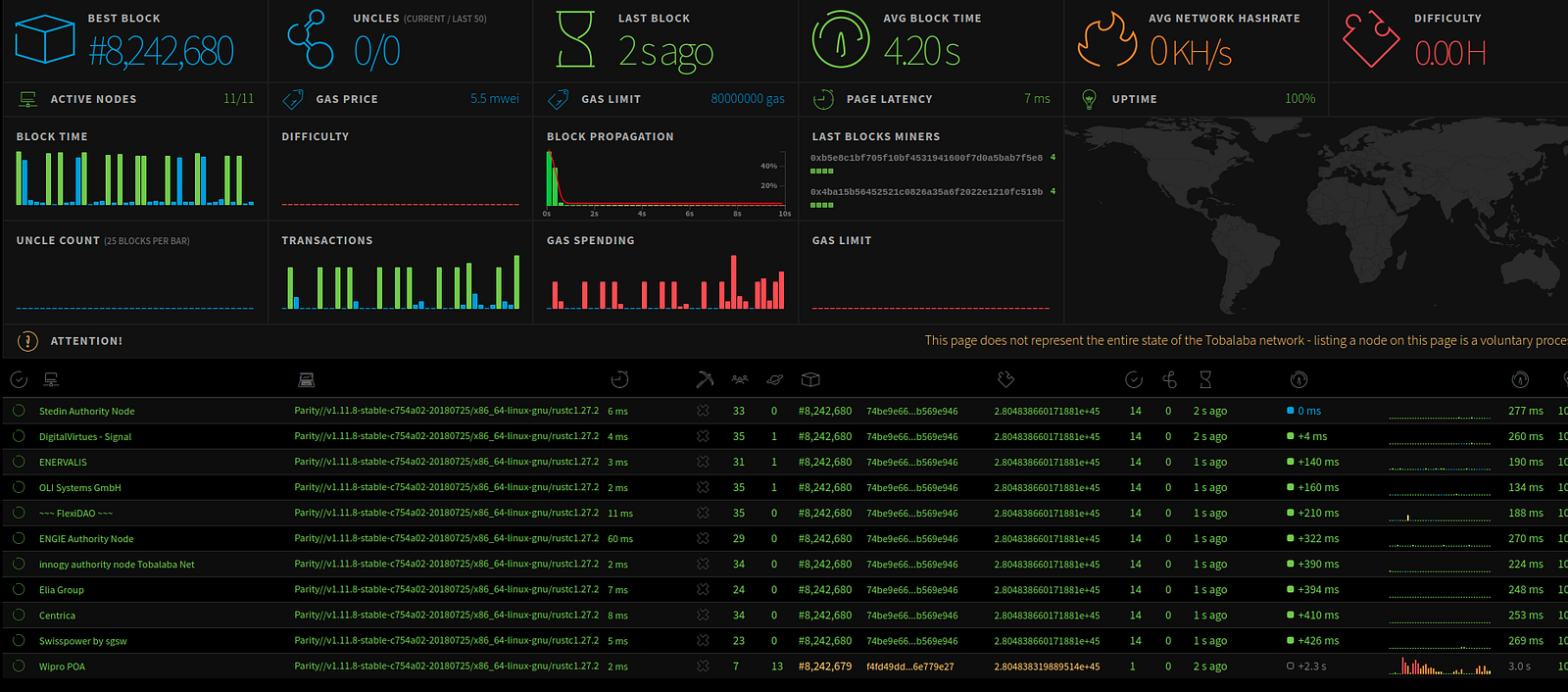Sort by pending transactions planet icon

pyautogui.click(x=774, y=379)
